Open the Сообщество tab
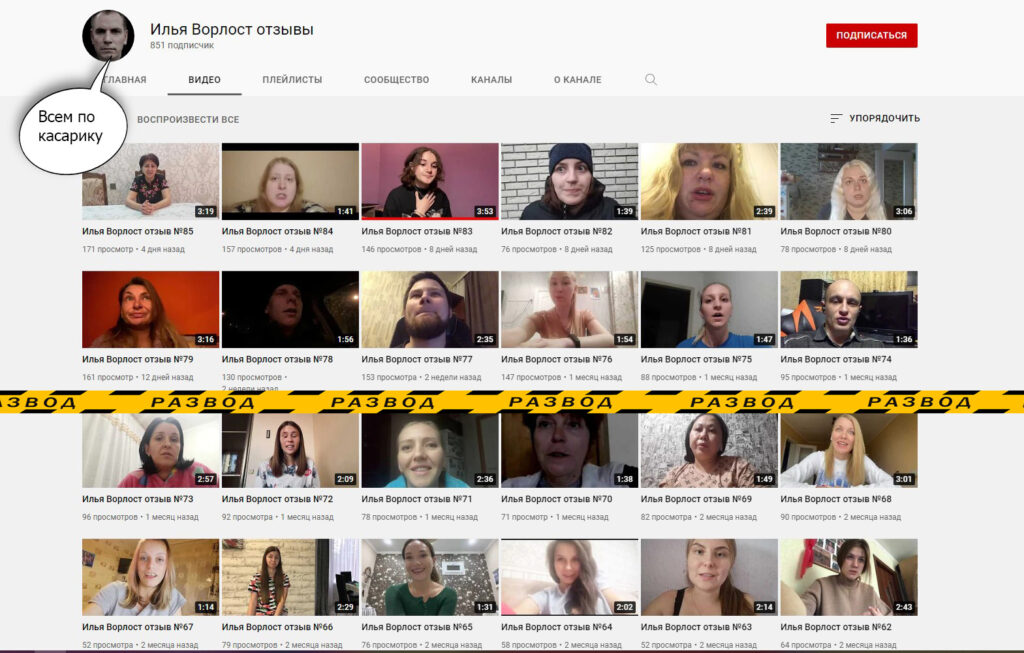 coord(396,80)
